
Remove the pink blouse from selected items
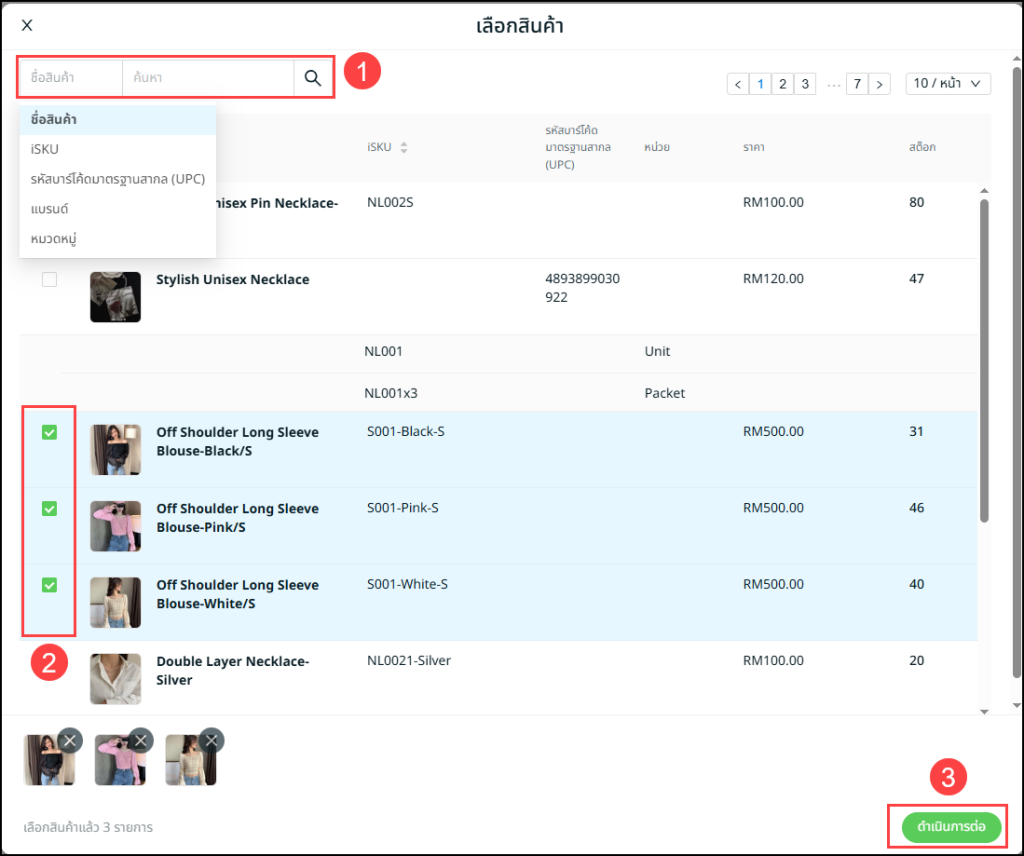[141, 740]
